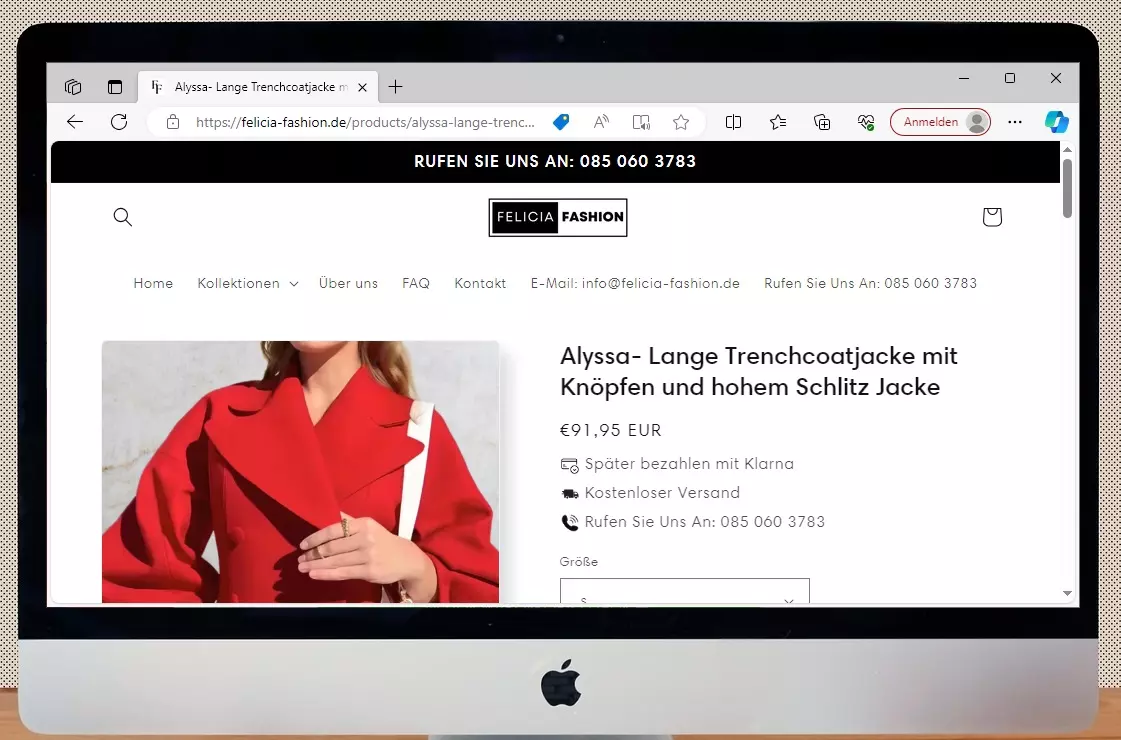Open the Über uns page
The image size is (1121, 740).
pos(348,283)
